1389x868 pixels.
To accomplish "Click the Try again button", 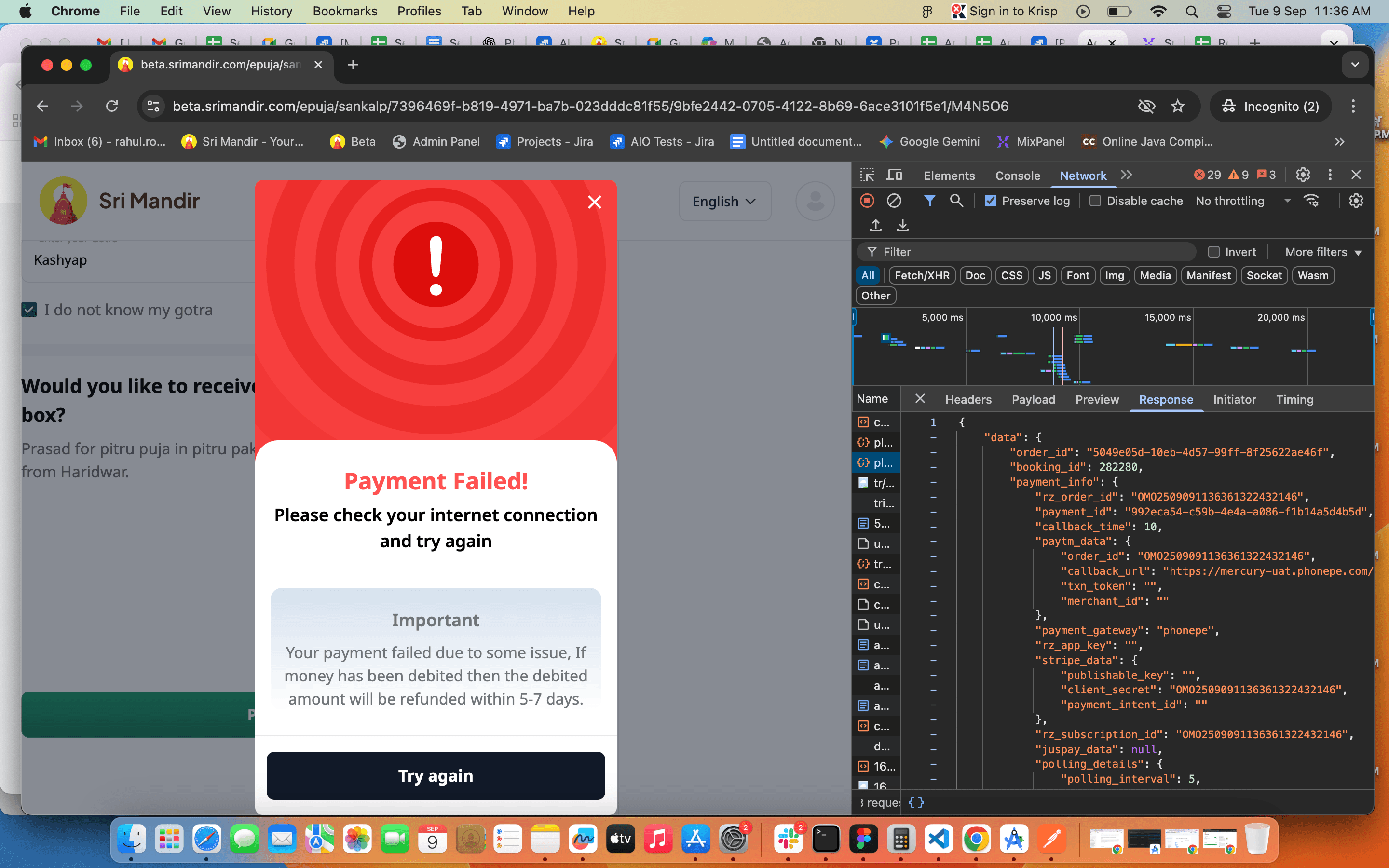I will click(436, 775).
